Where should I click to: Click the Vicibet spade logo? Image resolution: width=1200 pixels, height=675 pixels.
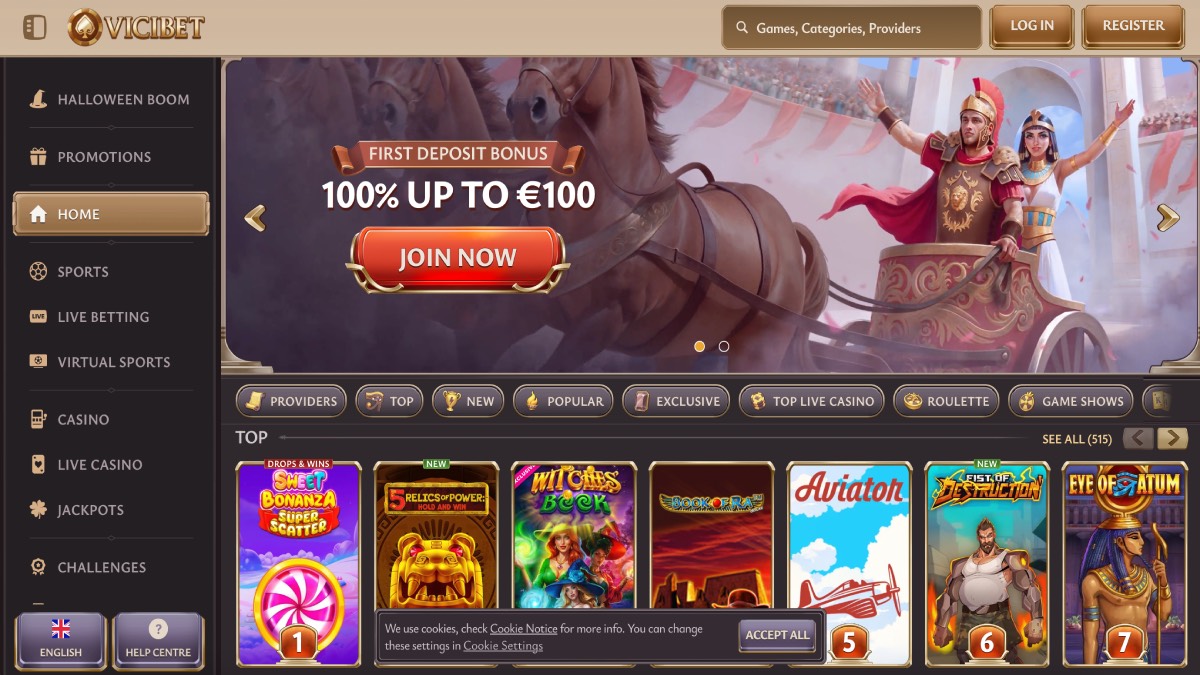pyautogui.click(x=84, y=27)
